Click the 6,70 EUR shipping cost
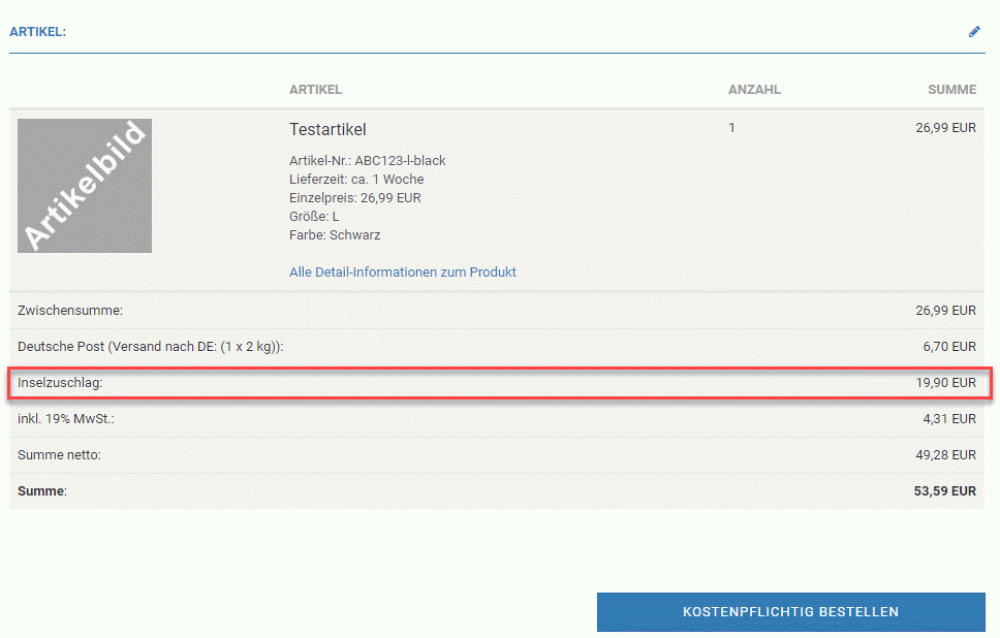 tap(950, 347)
